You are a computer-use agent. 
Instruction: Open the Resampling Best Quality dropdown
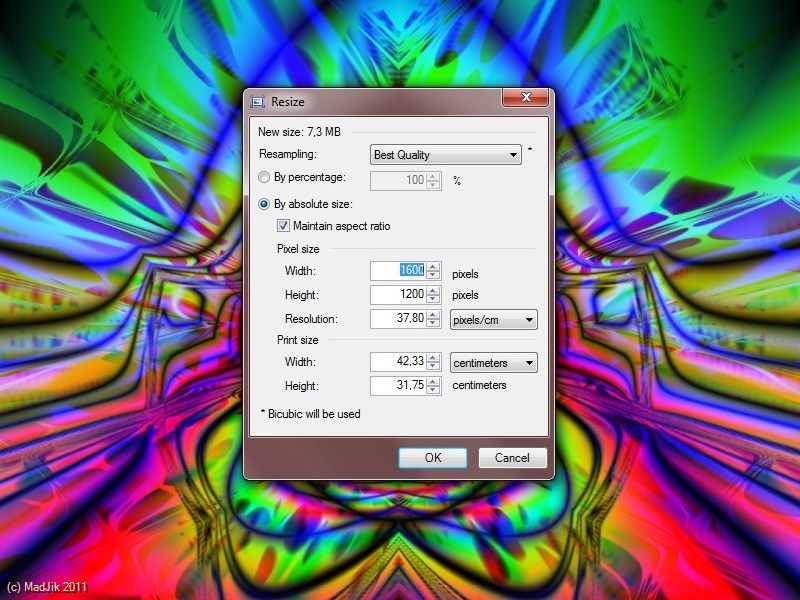point(445,155)
